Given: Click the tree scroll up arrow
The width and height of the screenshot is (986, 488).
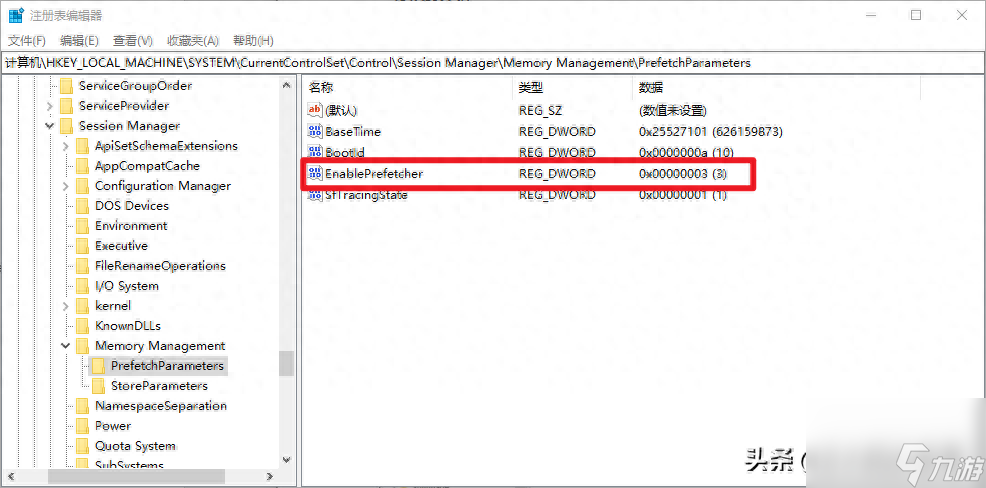Looking at the screenshot, I should tap(287, 85).
